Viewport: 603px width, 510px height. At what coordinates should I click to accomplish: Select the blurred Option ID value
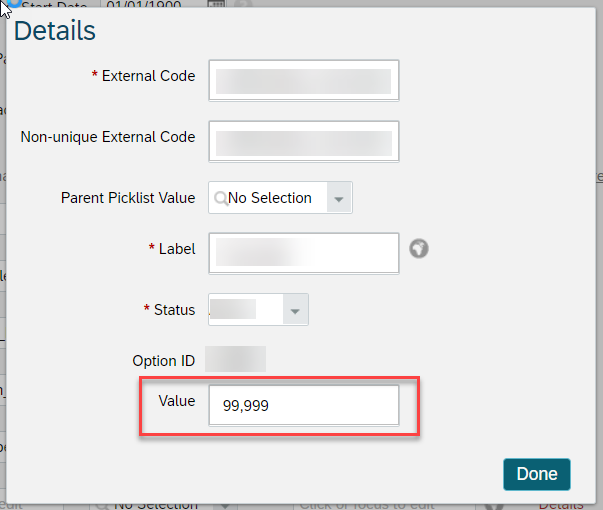tap(235, 359)
